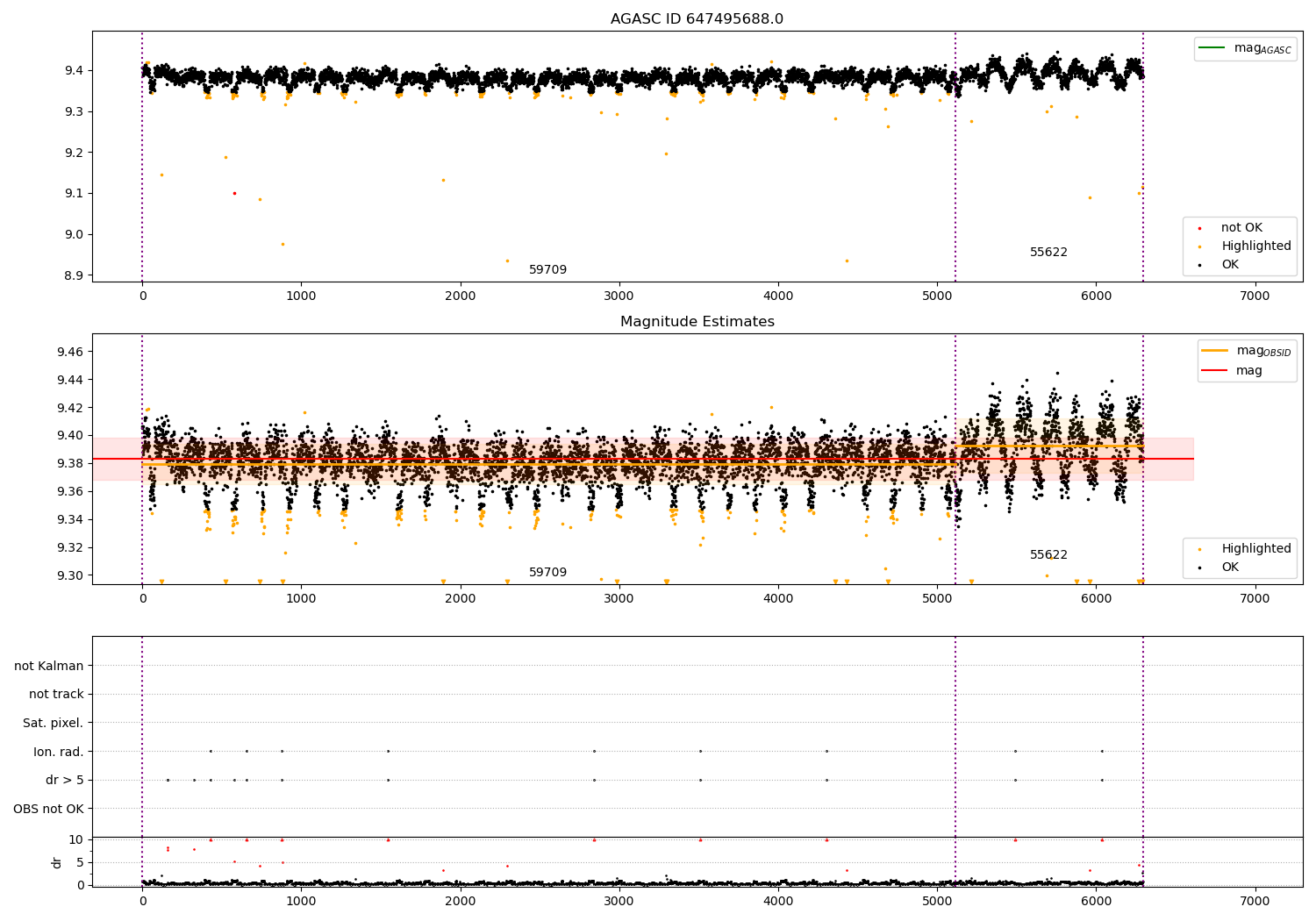Click the "1000" x tick under the dr plot

pos(301,901)
